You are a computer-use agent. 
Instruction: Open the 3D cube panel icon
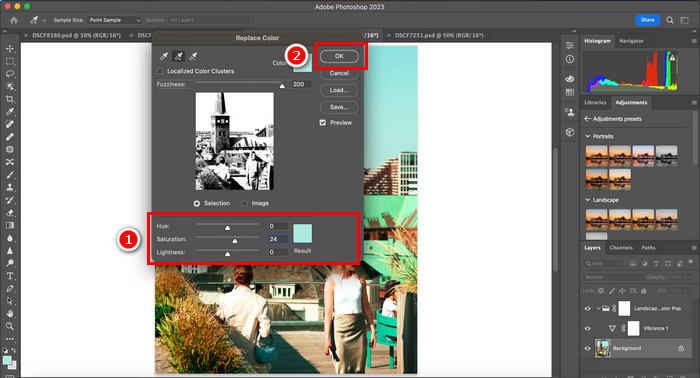[570, 132]
